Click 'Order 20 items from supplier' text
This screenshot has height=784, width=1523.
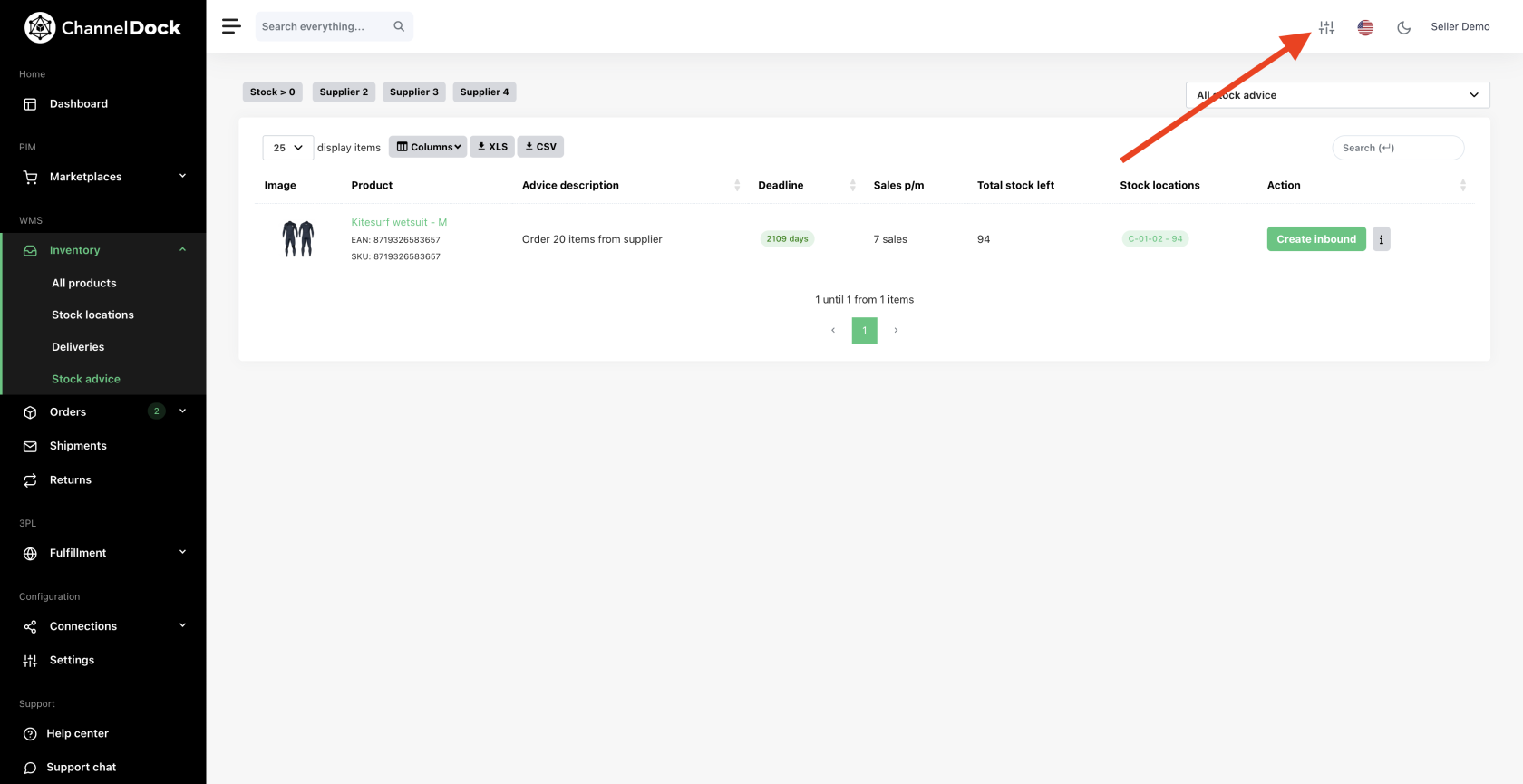592,239
